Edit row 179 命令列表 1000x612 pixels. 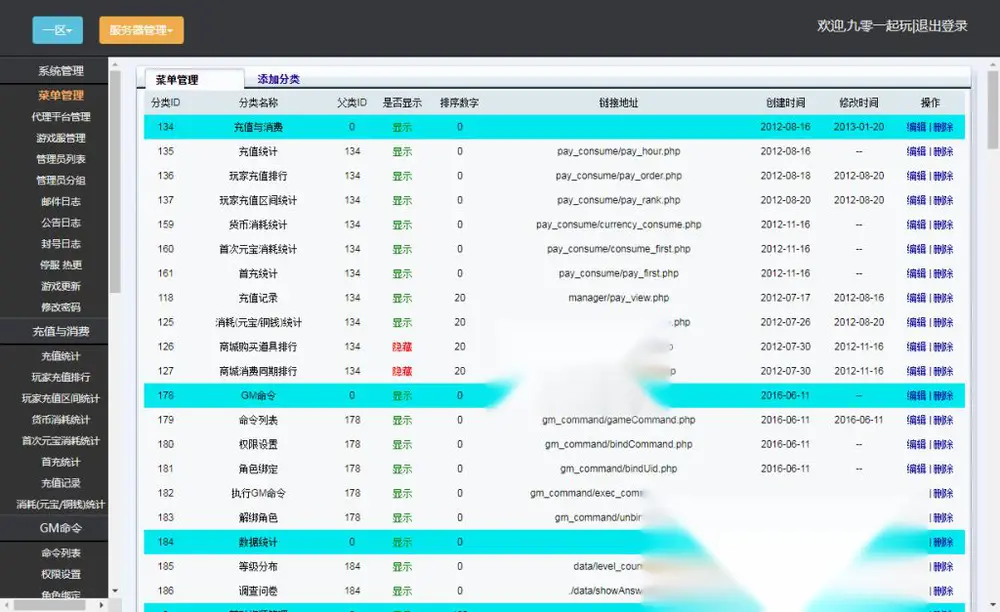tap(916, 419)
